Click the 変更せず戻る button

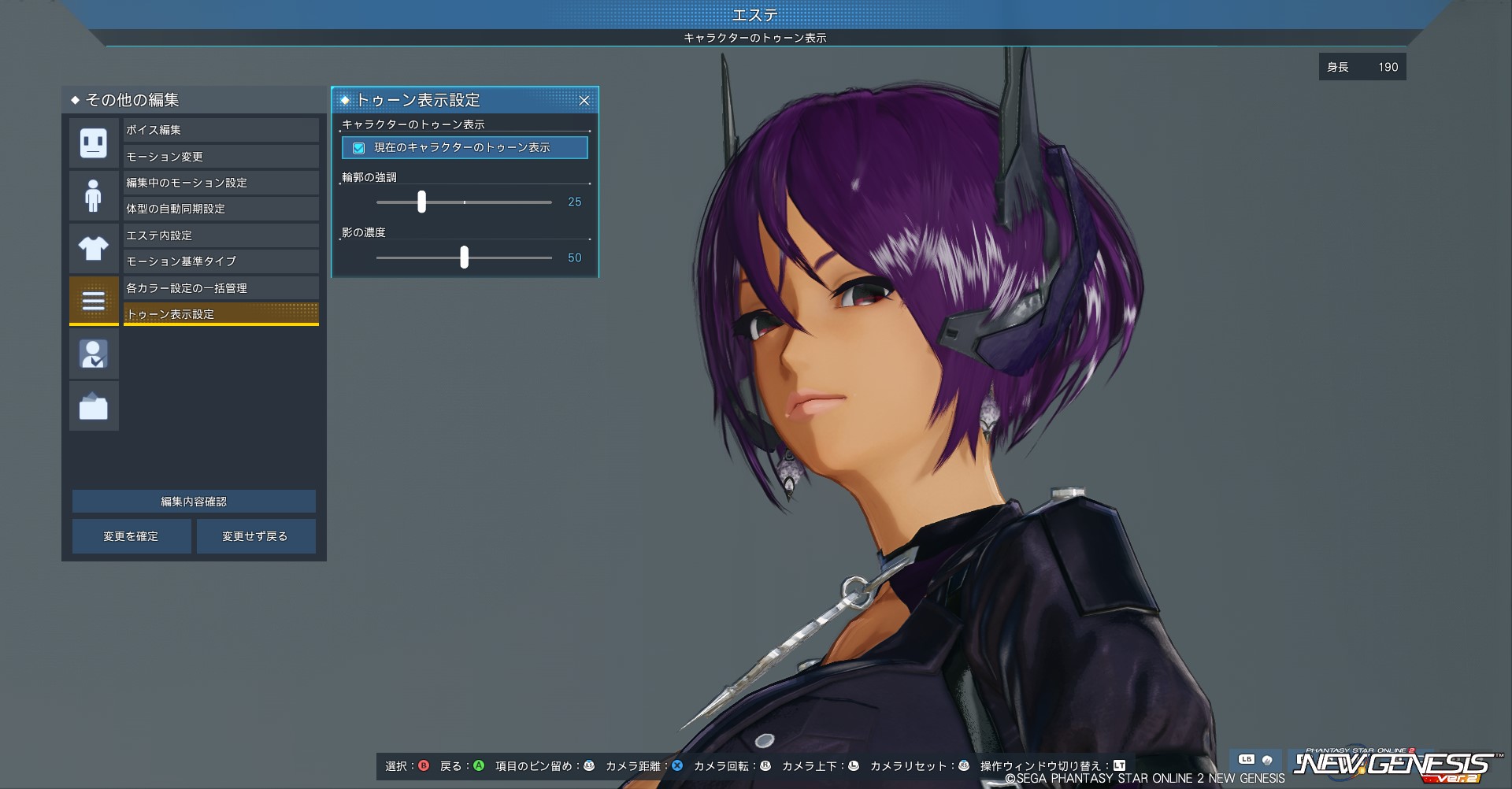coord(256,536)
